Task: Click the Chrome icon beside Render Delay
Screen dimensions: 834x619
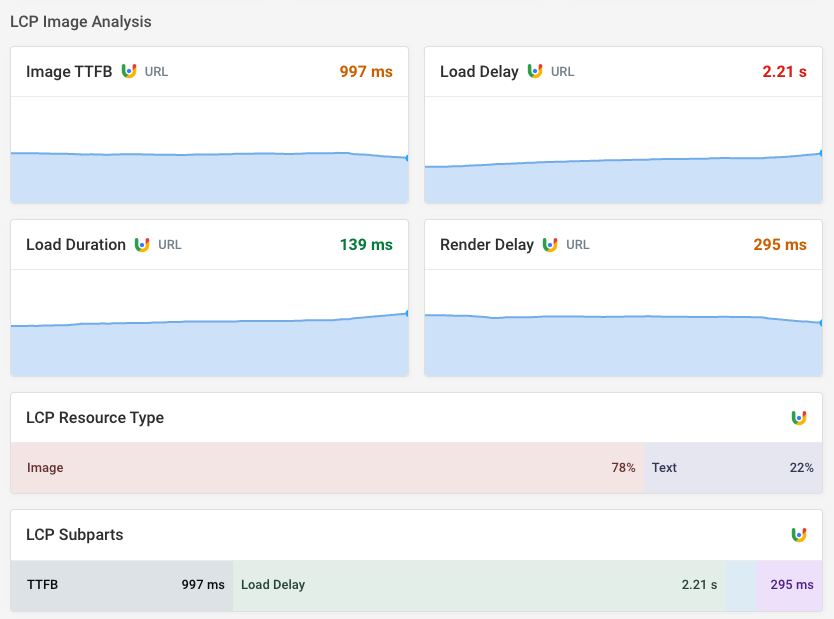Action: tap(551, 244)
